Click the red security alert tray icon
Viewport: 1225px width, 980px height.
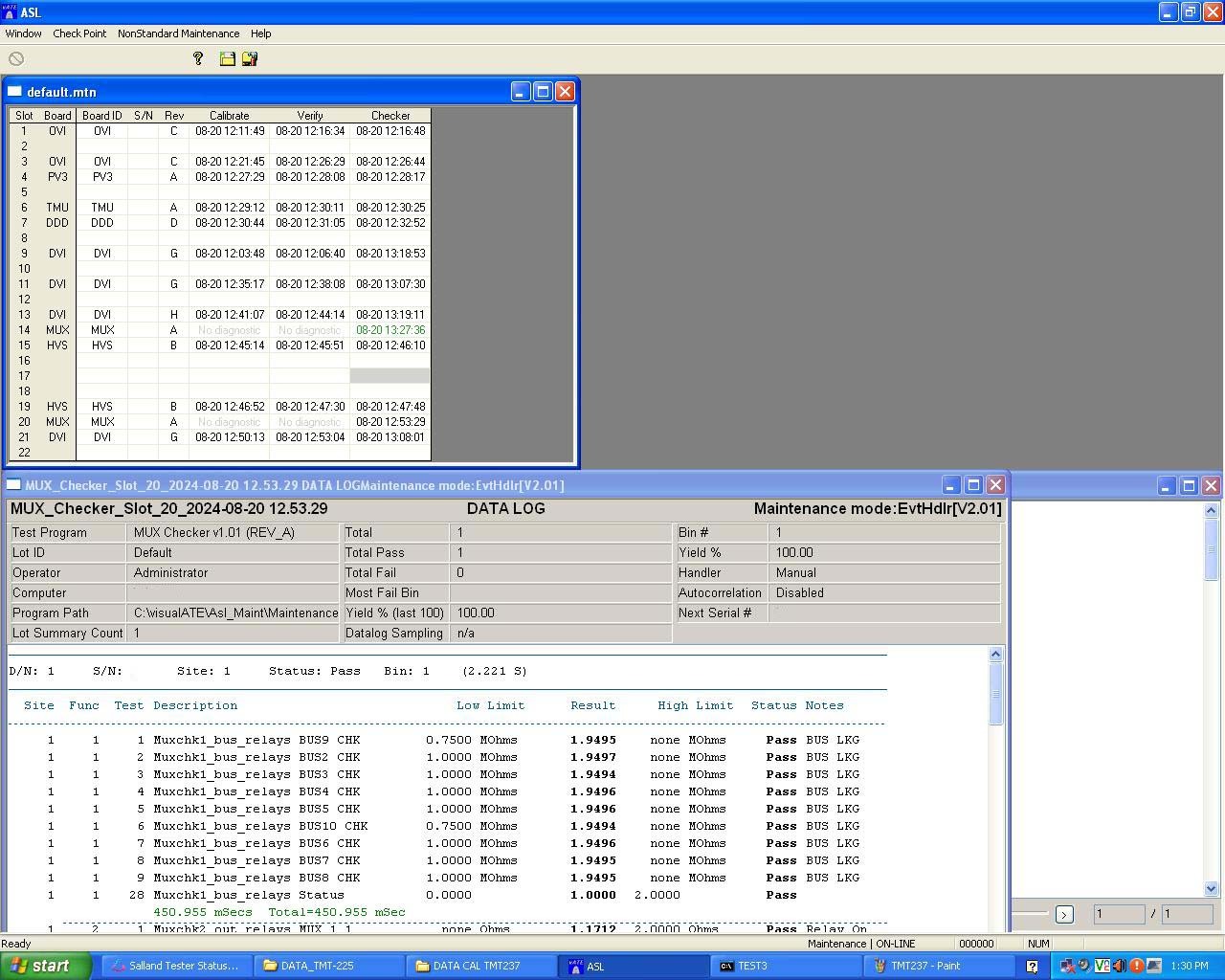[x=1136, y=966]
